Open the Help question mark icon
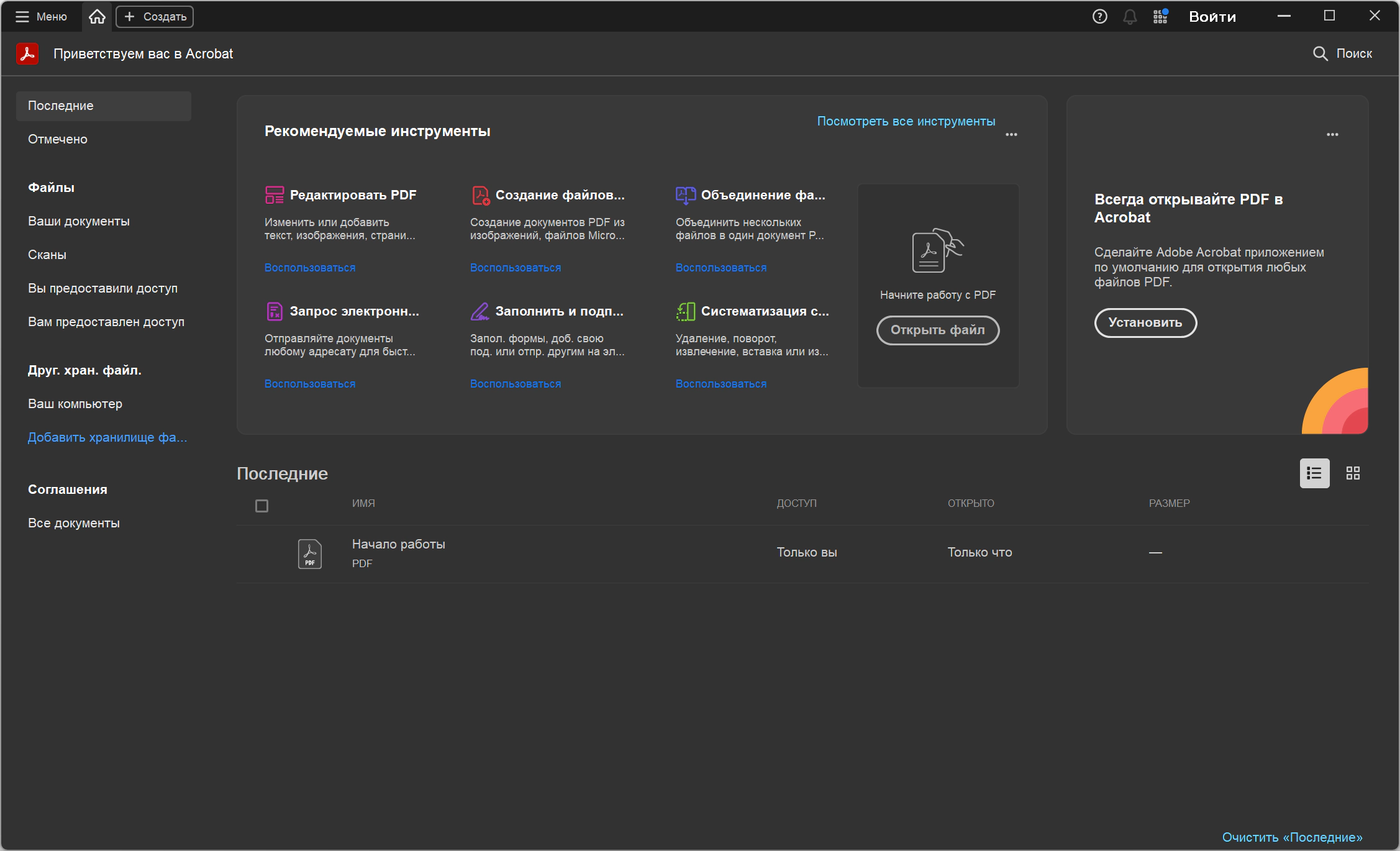Screen dimensions: 1400x851 point(1099,17)
